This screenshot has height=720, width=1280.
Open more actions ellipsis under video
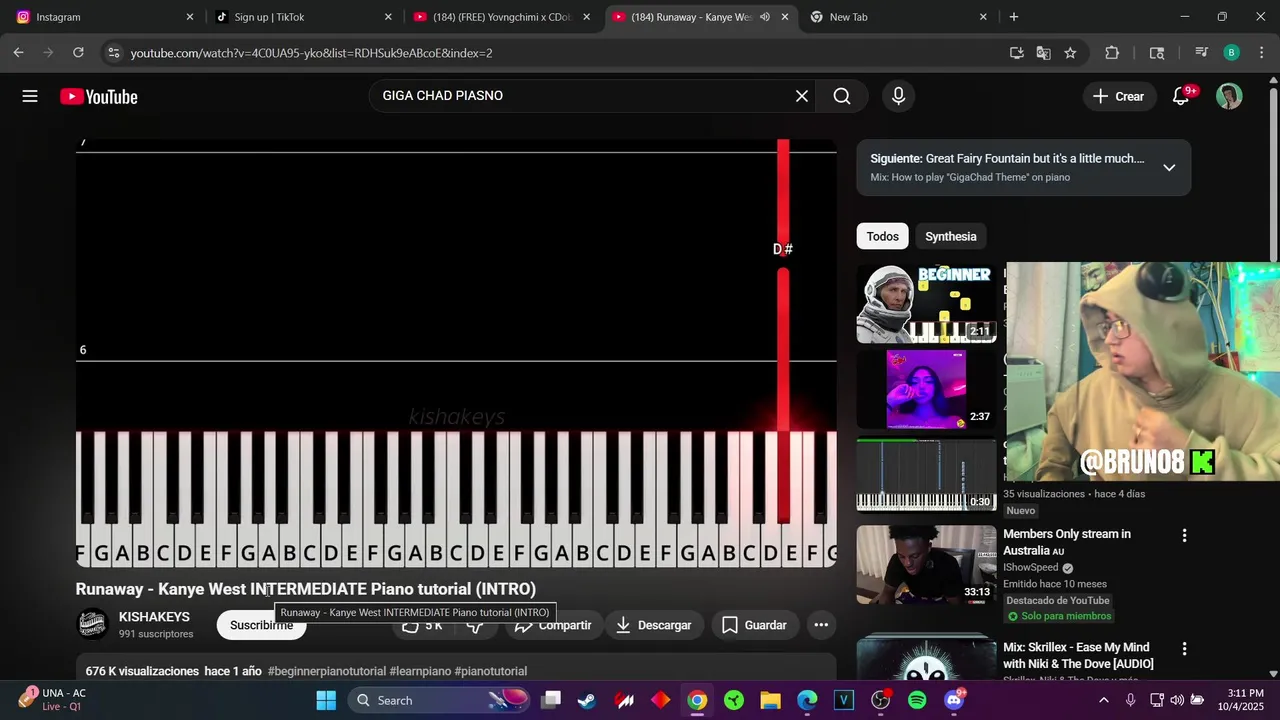tap(821, 625)
